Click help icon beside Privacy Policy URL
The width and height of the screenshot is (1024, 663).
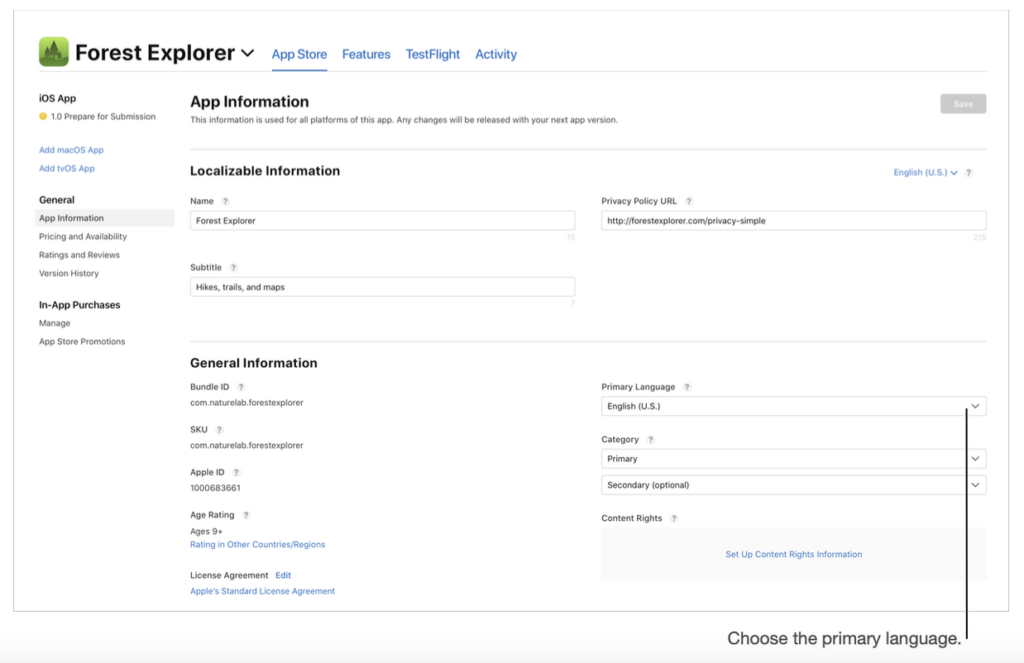tap(688, 201)
